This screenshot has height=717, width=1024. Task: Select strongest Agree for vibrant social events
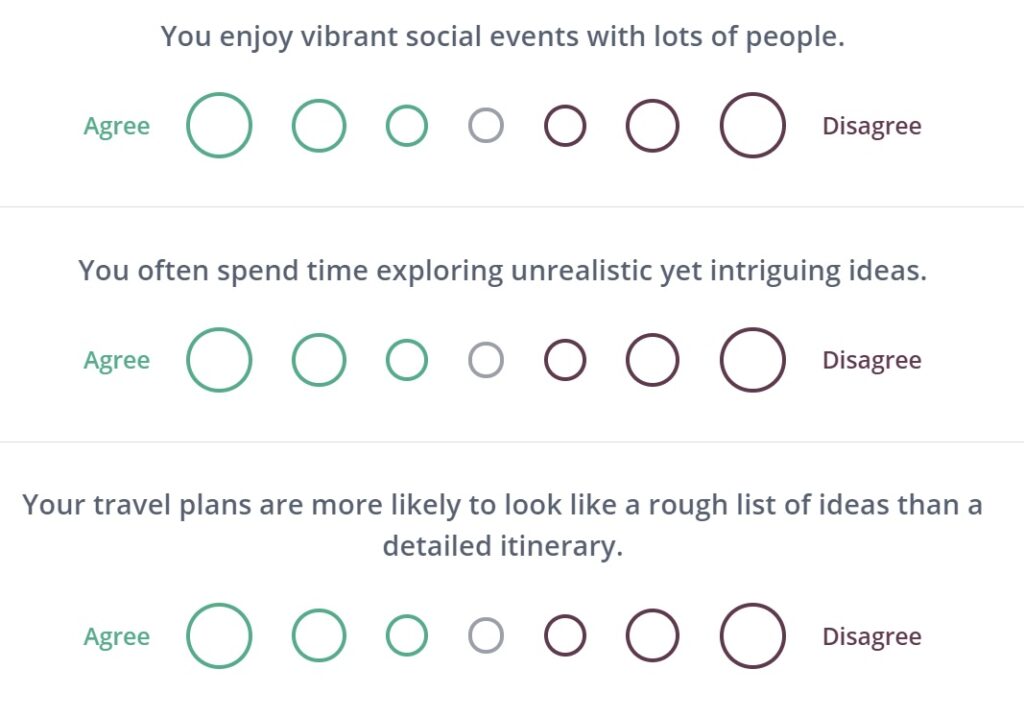(x=219, y=125)
